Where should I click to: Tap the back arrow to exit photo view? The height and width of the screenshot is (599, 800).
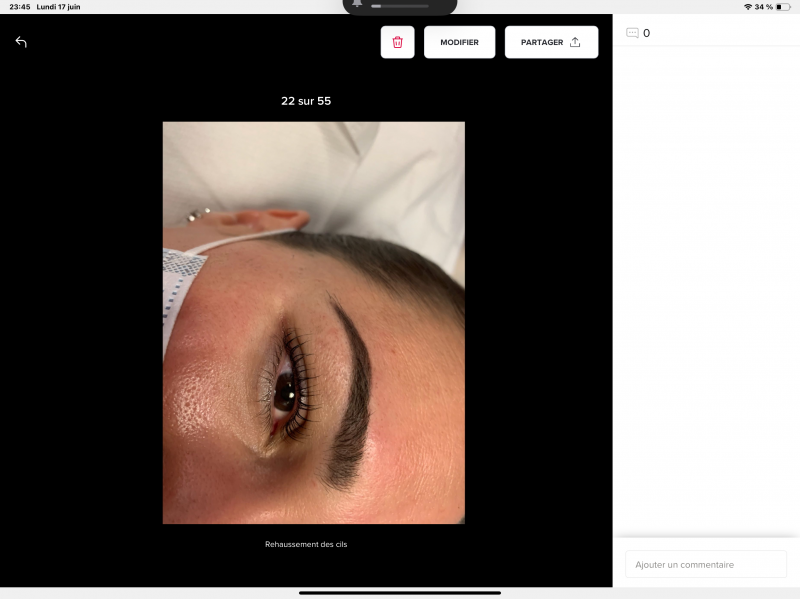(20, 42)
